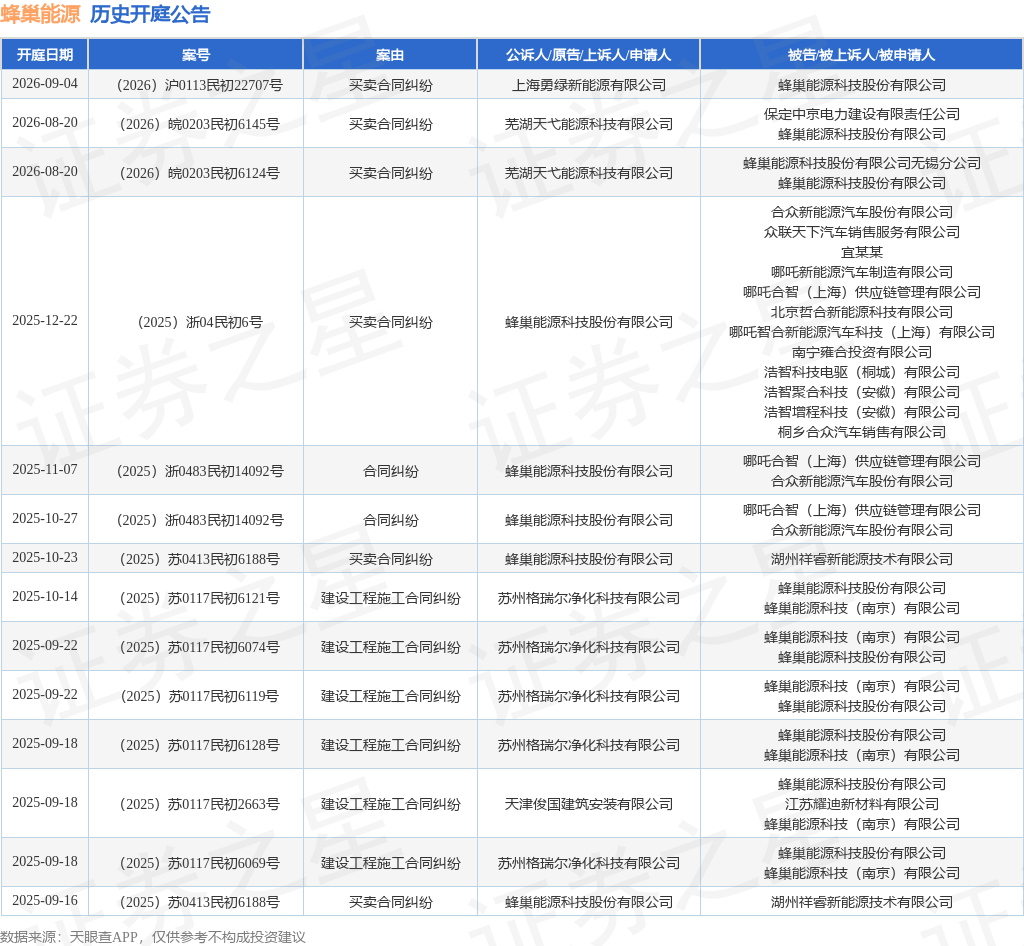Screen dimensions: 1024x946
Task: Click plaintiff 天津俊国建筑安装有限公司
Action: coord(588,804)
